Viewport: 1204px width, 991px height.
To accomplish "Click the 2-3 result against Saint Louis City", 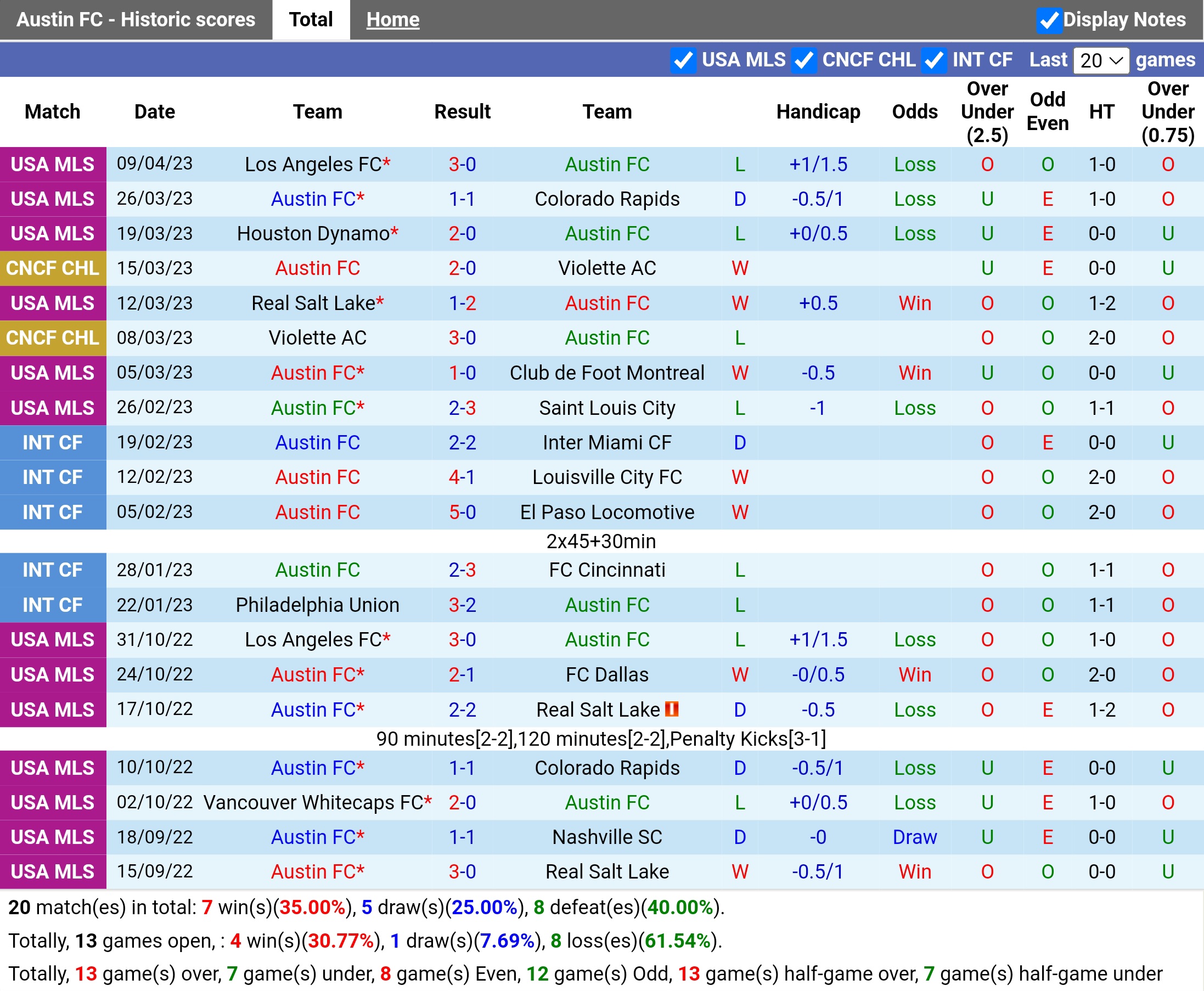I will [462, 408].
